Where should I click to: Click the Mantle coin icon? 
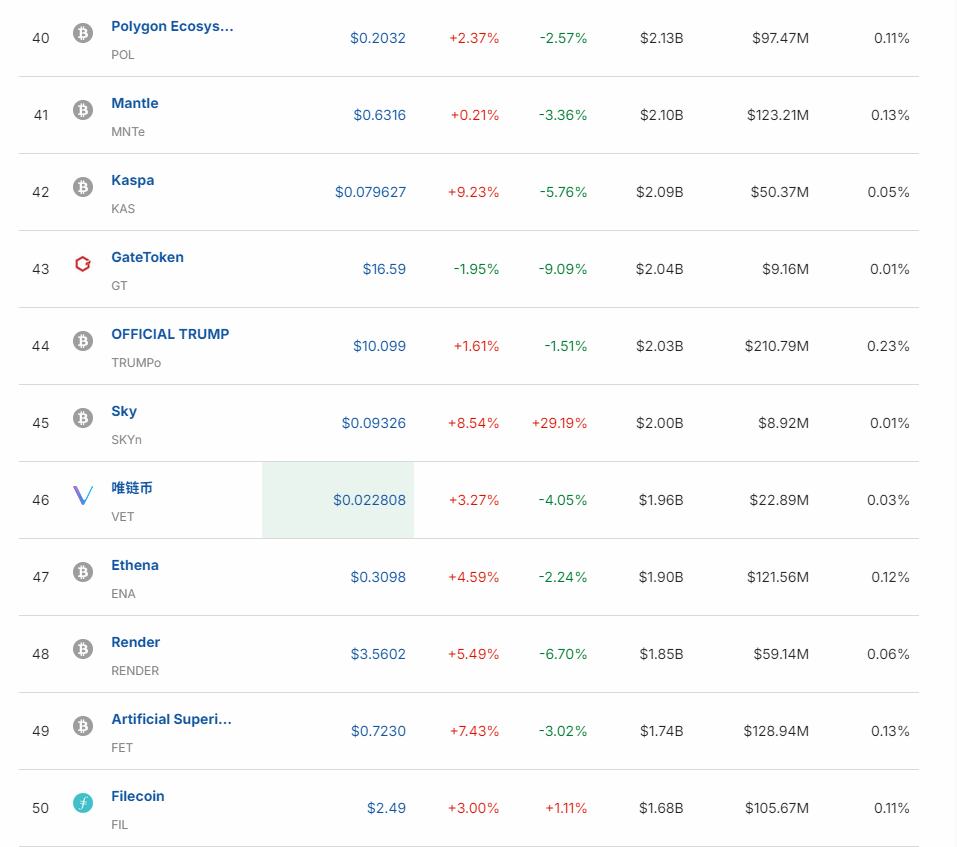pyautogui.click(x=83, y=110)
